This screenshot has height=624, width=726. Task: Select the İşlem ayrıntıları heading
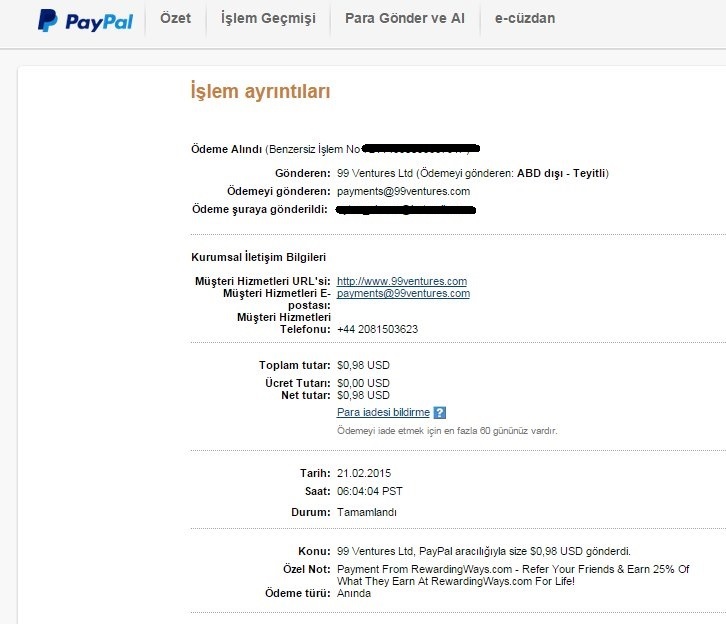coord(260,91)
